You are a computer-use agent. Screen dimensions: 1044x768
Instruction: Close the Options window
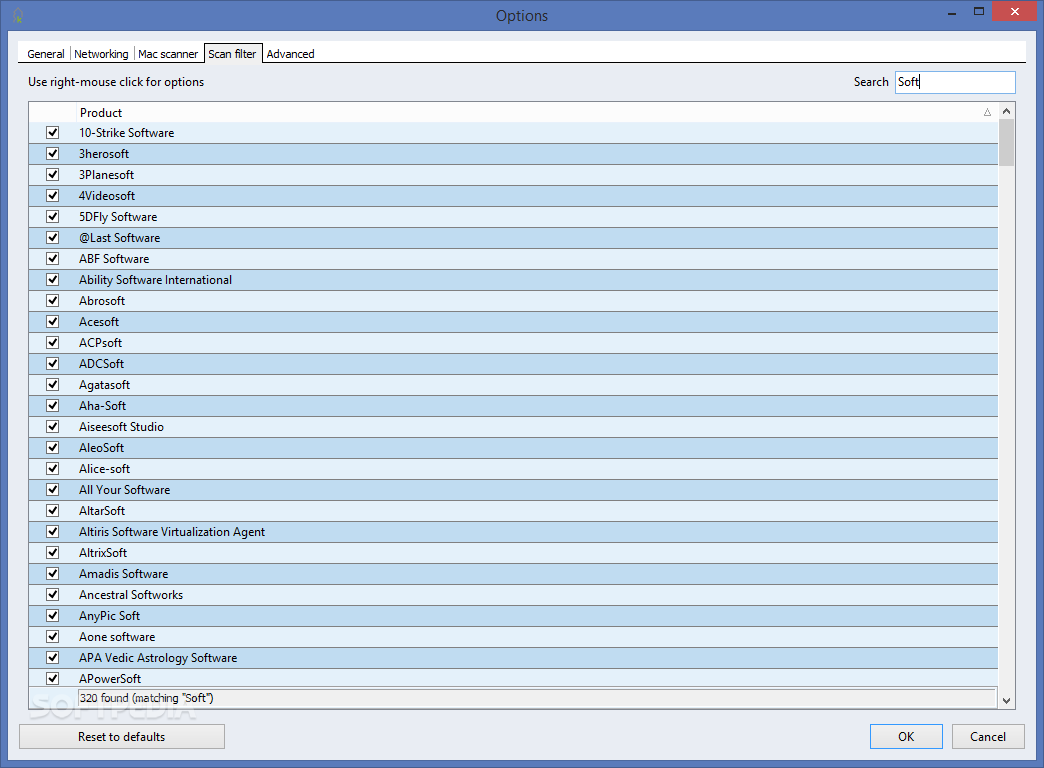(x=1015, y=11)
